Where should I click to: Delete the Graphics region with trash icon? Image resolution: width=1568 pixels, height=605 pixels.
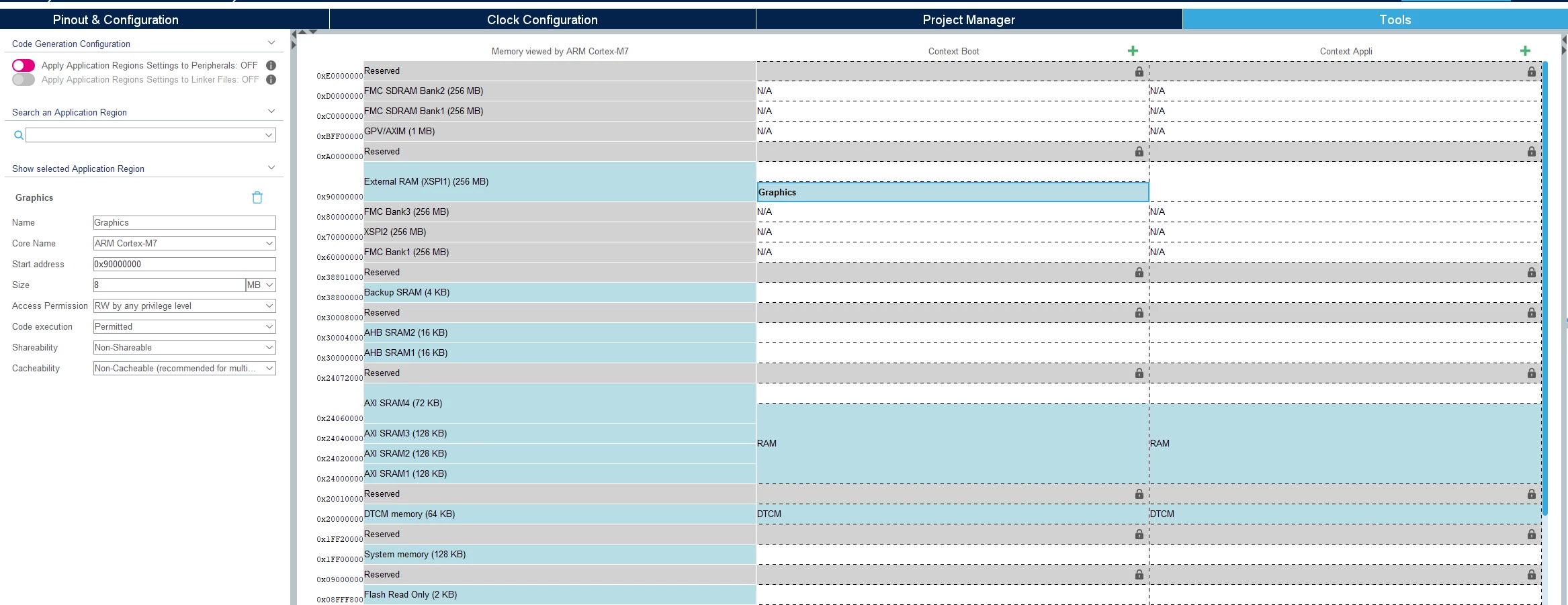tap(257, 197)
